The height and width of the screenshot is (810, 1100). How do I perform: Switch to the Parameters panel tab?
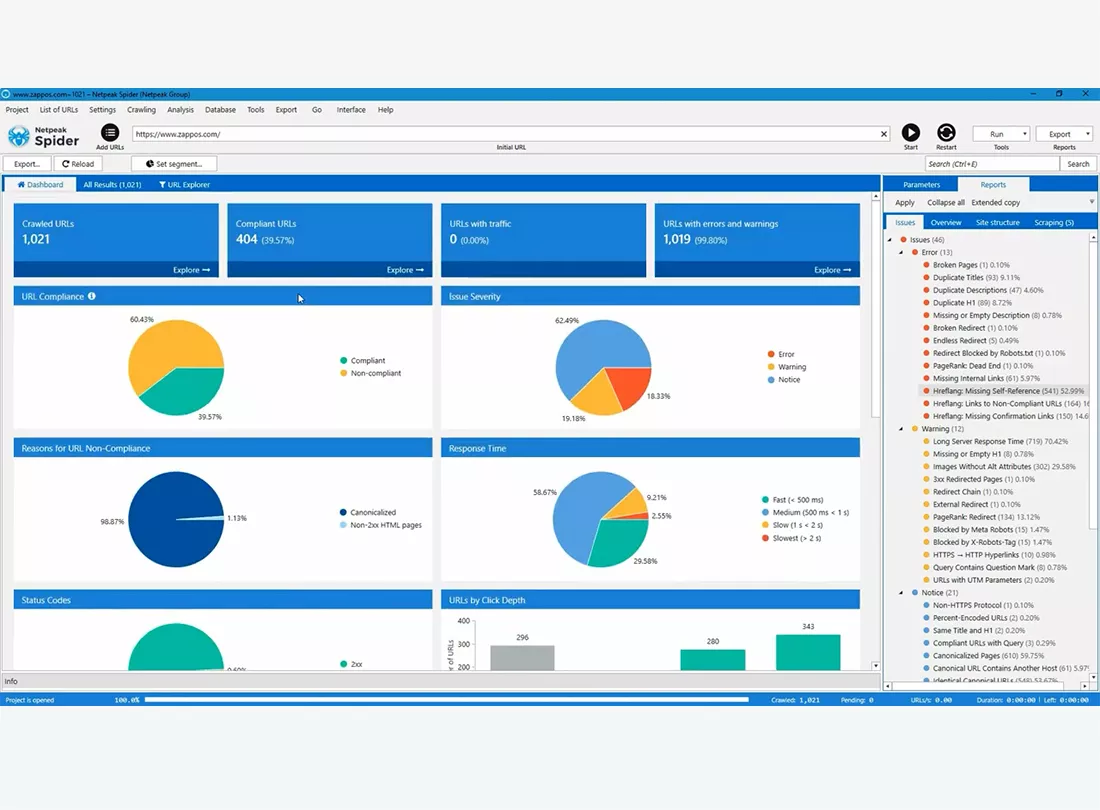coord(921,185)
